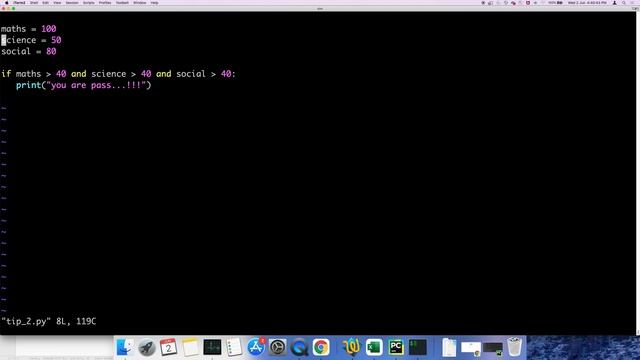This screenshot has height=360, width=640.
Task: Click the print("you are pass...!!!") statement
Action: click(84, 85)
